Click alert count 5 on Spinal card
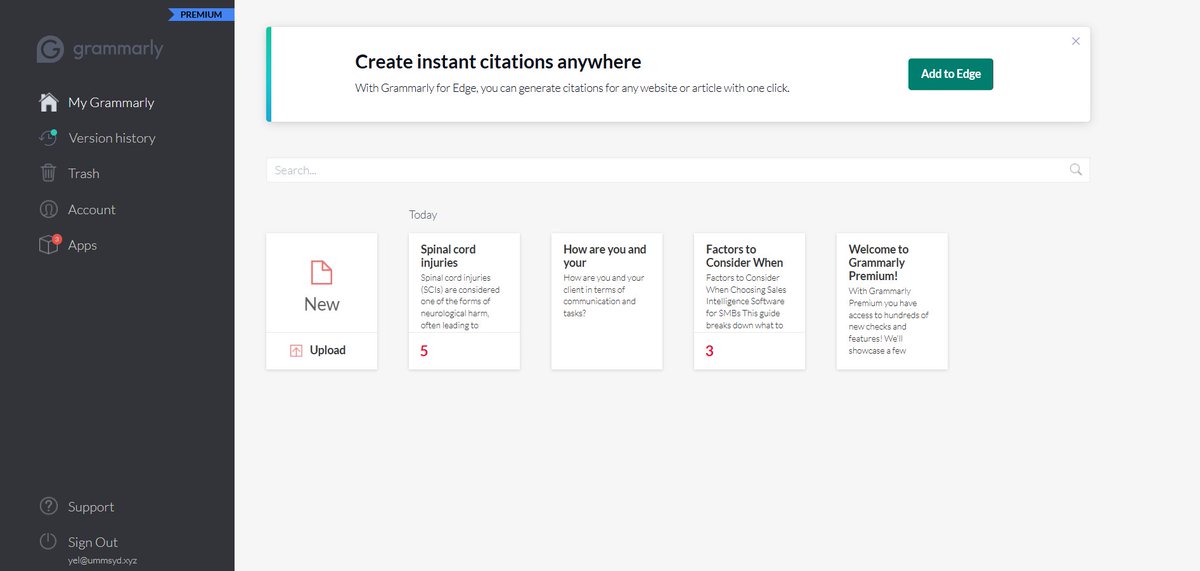Screen dimensions: 1200x571 point(424,351)
